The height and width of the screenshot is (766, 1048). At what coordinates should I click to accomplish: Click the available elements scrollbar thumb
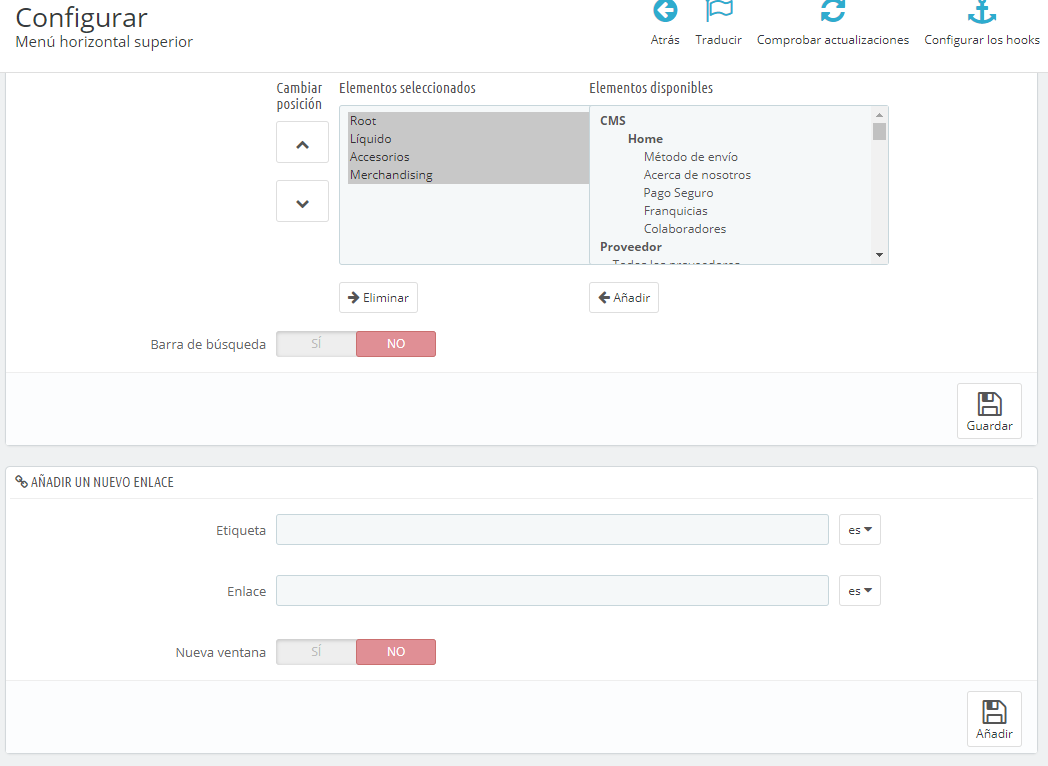(x=880, y=132)
